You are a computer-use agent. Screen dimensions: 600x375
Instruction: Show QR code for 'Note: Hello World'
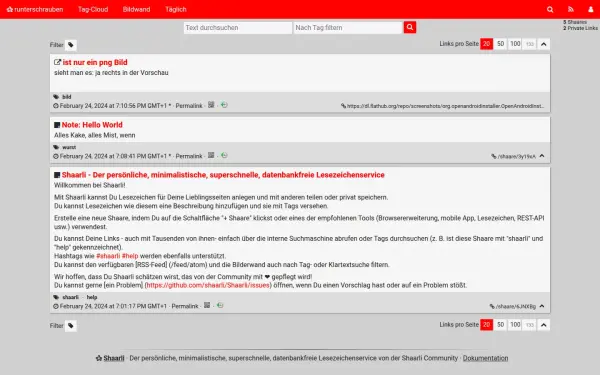click(211, 155)
